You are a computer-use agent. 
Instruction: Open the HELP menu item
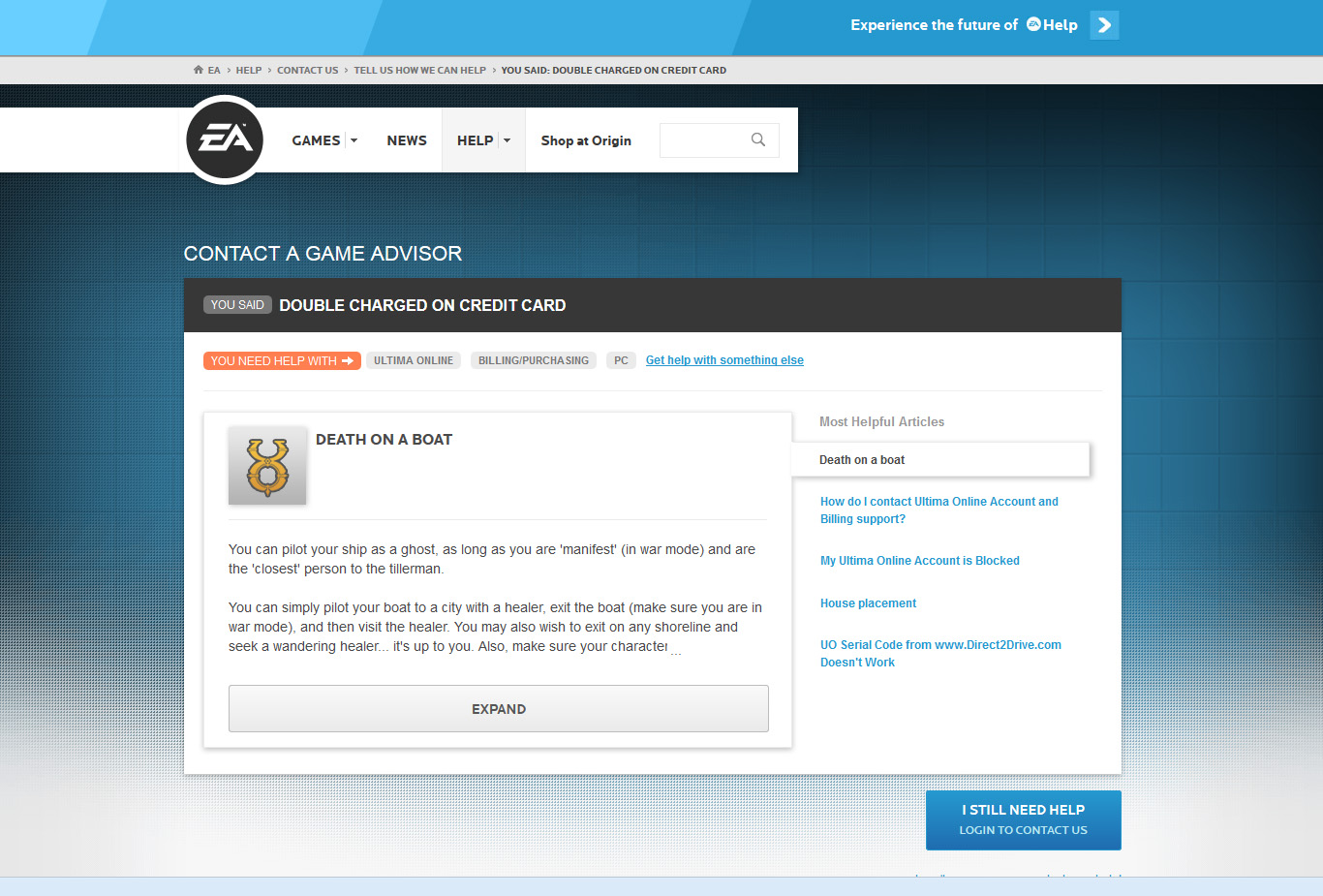475,140
